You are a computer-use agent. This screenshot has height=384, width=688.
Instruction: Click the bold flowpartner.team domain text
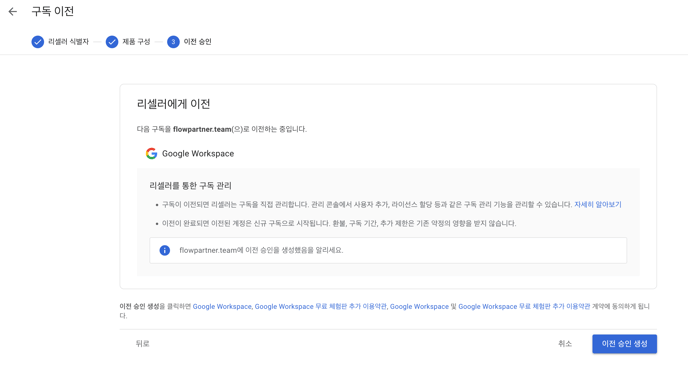[202, 129]
